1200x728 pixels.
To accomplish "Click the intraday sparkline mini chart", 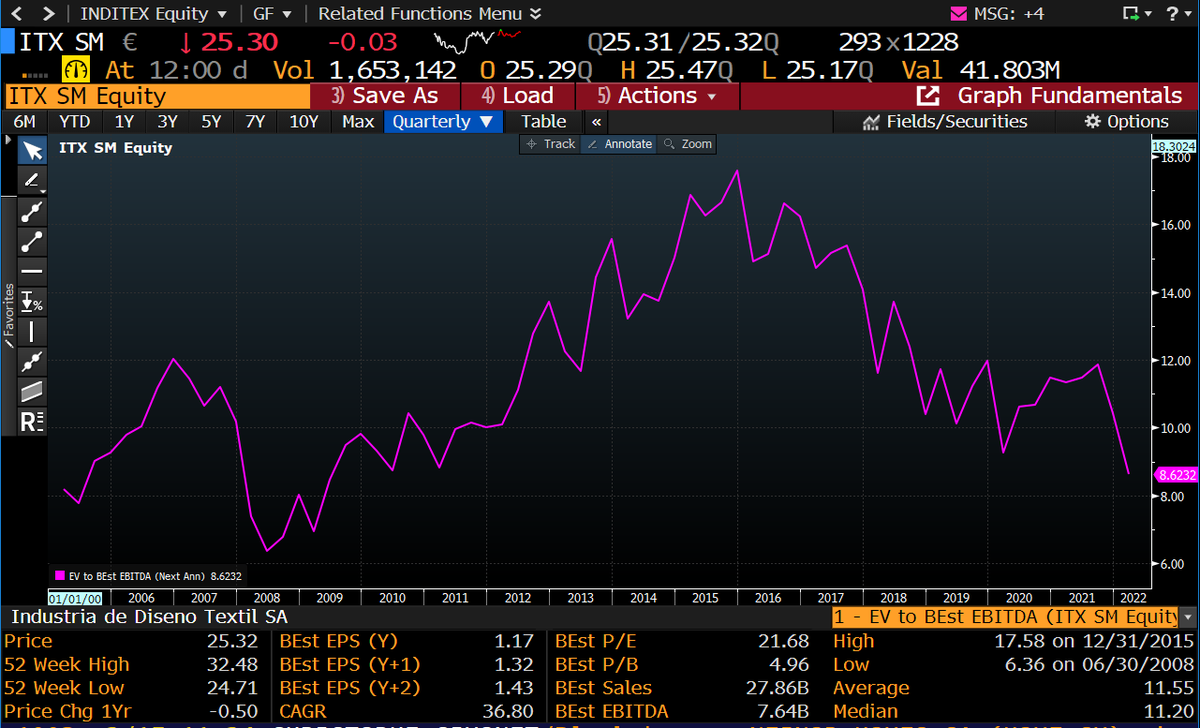I will pos(478,43).
